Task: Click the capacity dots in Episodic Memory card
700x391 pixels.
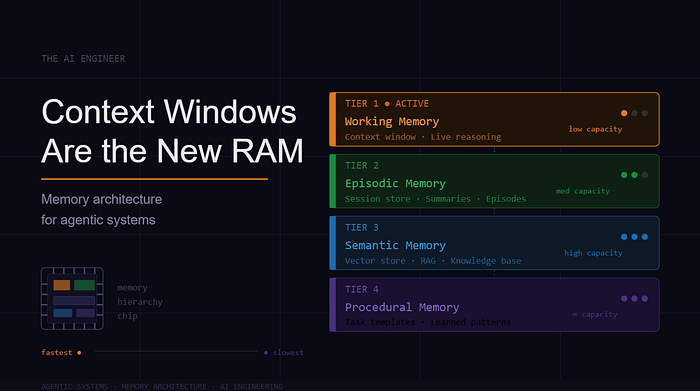Action: (634, 175)
